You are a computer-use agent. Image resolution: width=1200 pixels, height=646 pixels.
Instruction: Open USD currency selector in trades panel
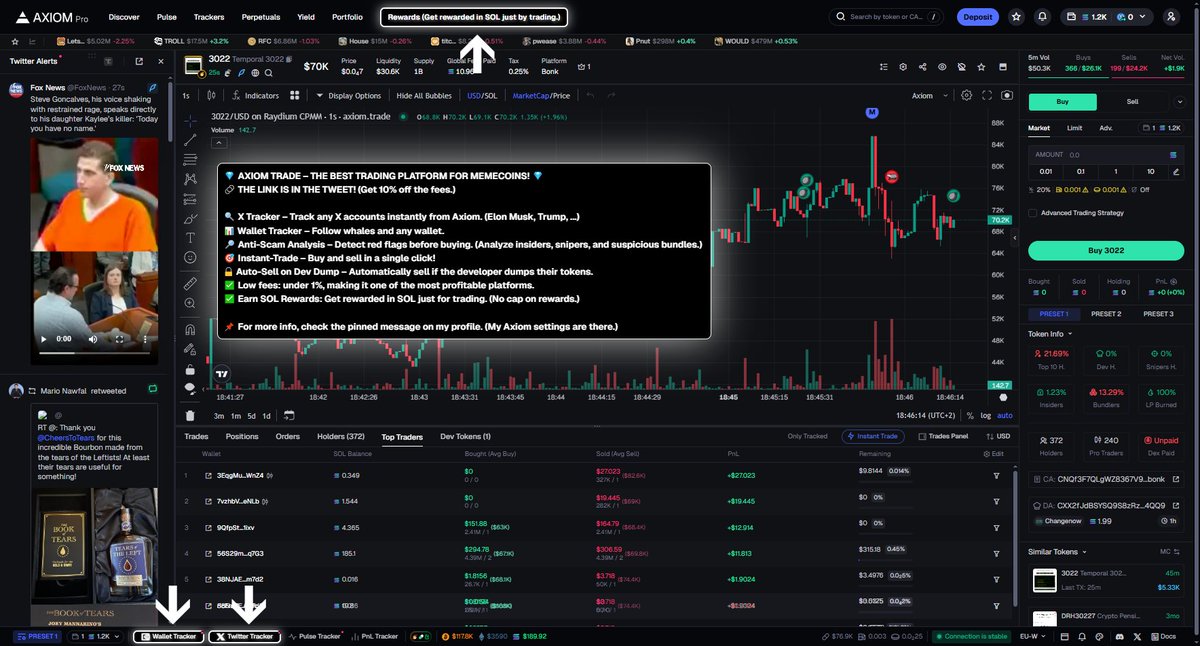coord(997,436)
